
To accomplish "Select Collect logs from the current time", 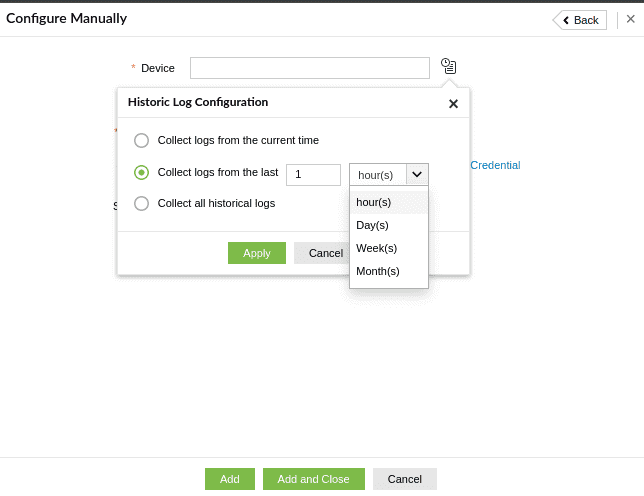I will [141, 140].
